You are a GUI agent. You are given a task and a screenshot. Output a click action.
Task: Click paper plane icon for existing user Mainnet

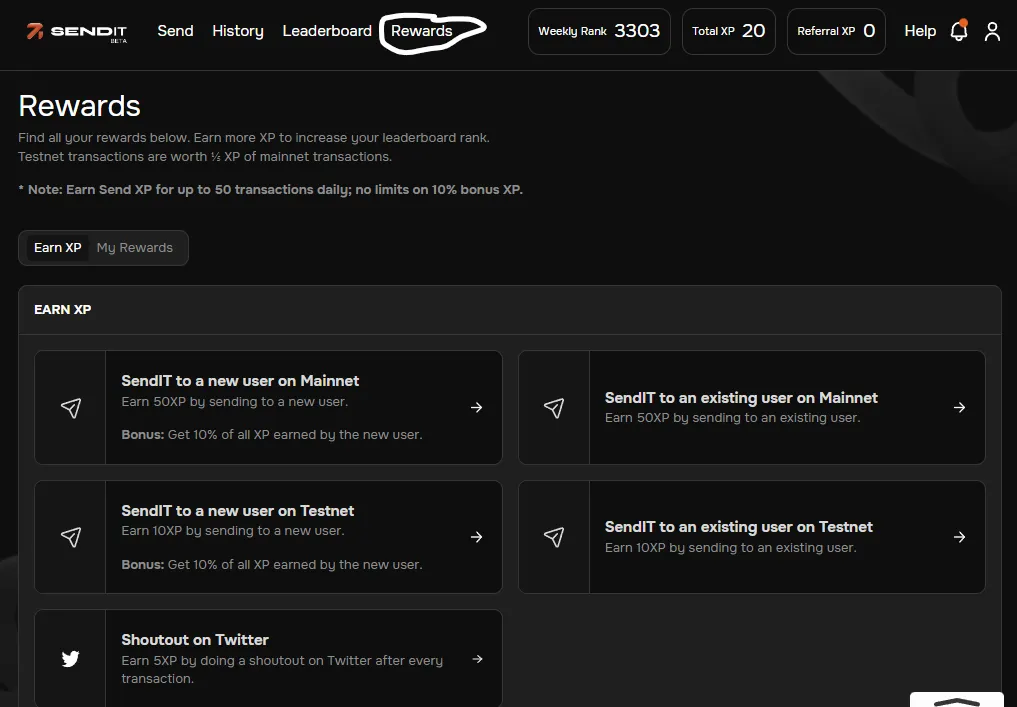point(554,407)
